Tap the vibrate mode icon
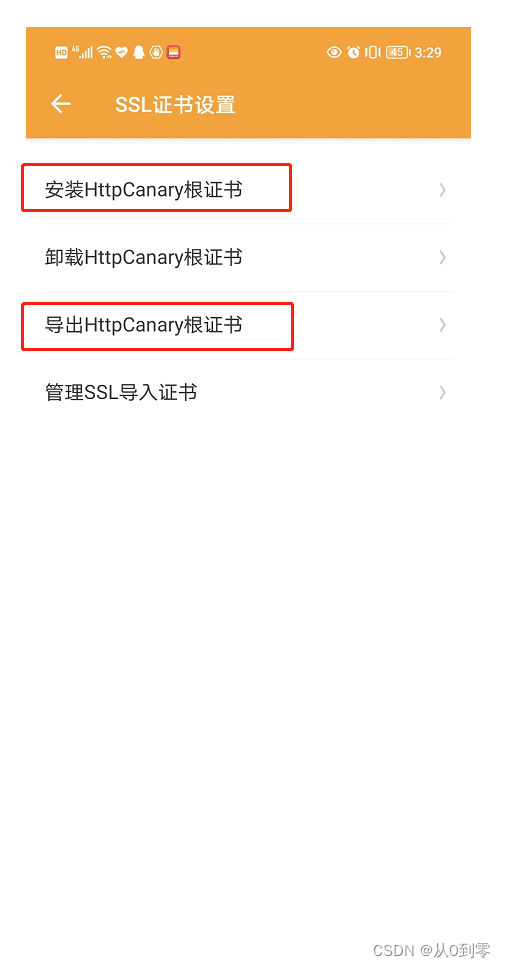Screen dimensions: 506x968 click(x=372, y=52)
